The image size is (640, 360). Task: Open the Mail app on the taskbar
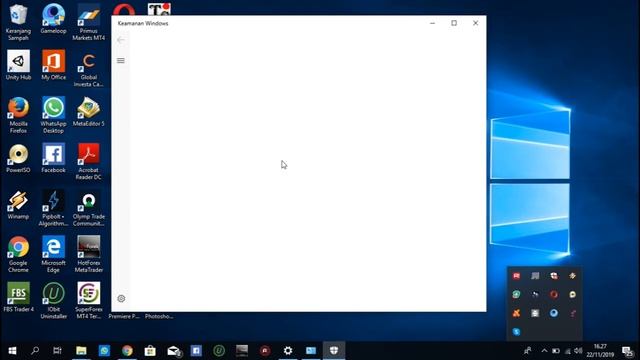point(173,351)
